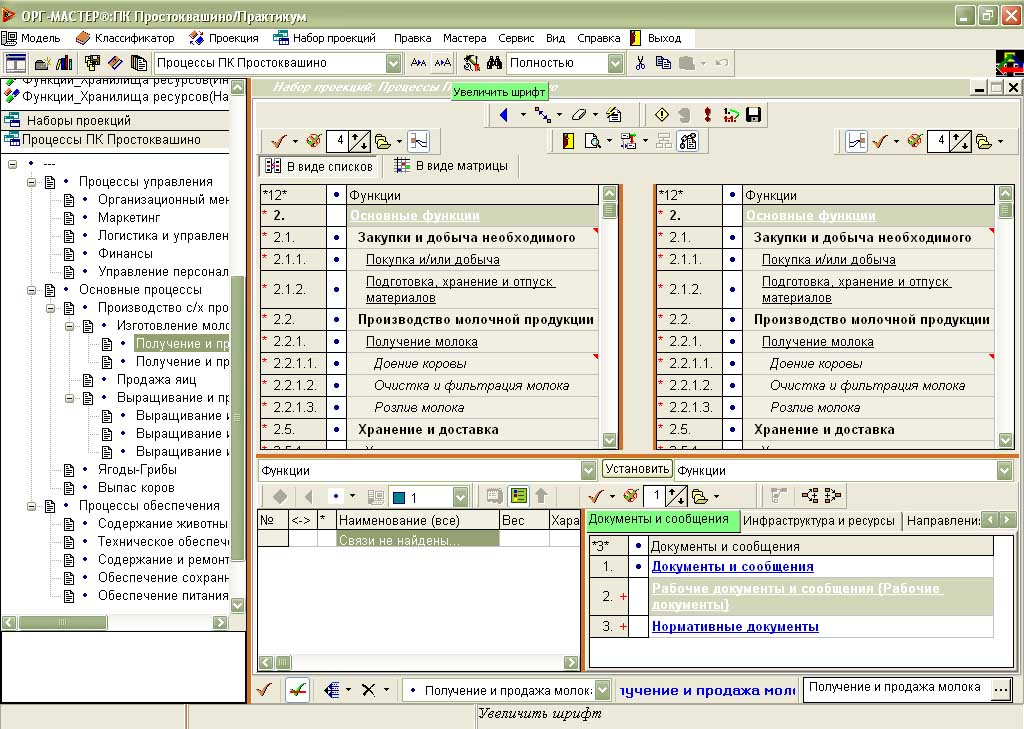Open the Мастера menu
Image resolution: width=1024 pixels, height=729 pixels.
(x=464, y=38)
